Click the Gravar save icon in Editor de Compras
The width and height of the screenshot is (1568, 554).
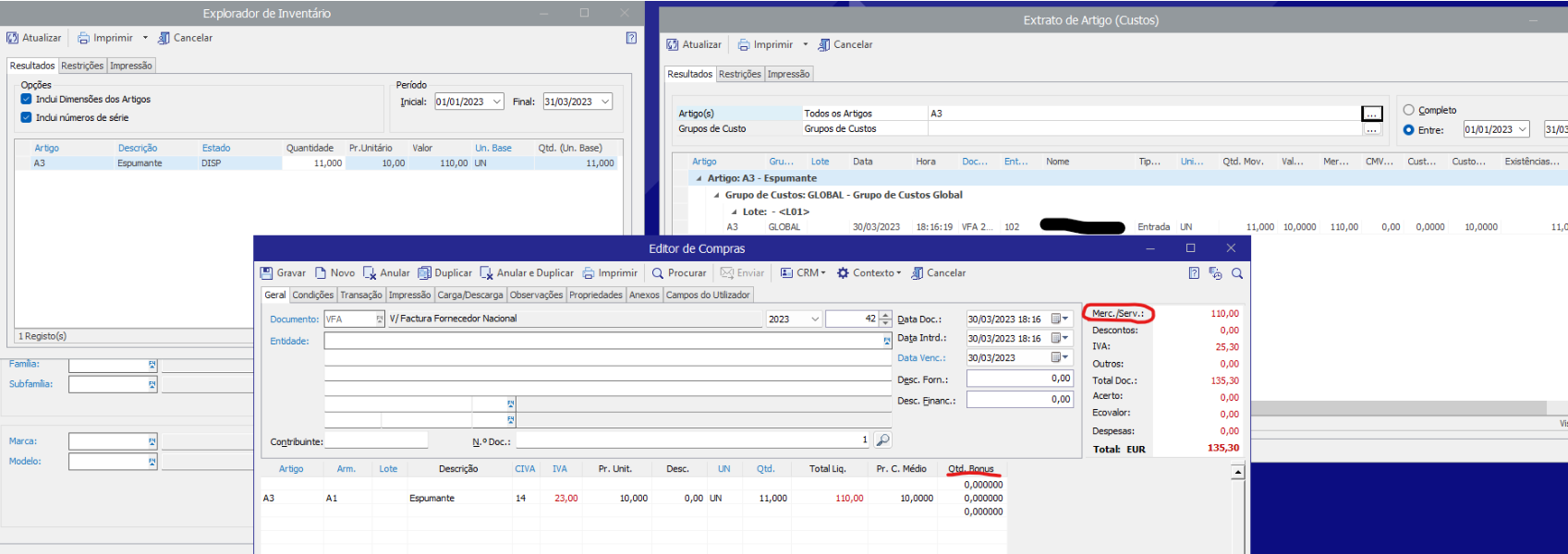(x=266, y=273)
